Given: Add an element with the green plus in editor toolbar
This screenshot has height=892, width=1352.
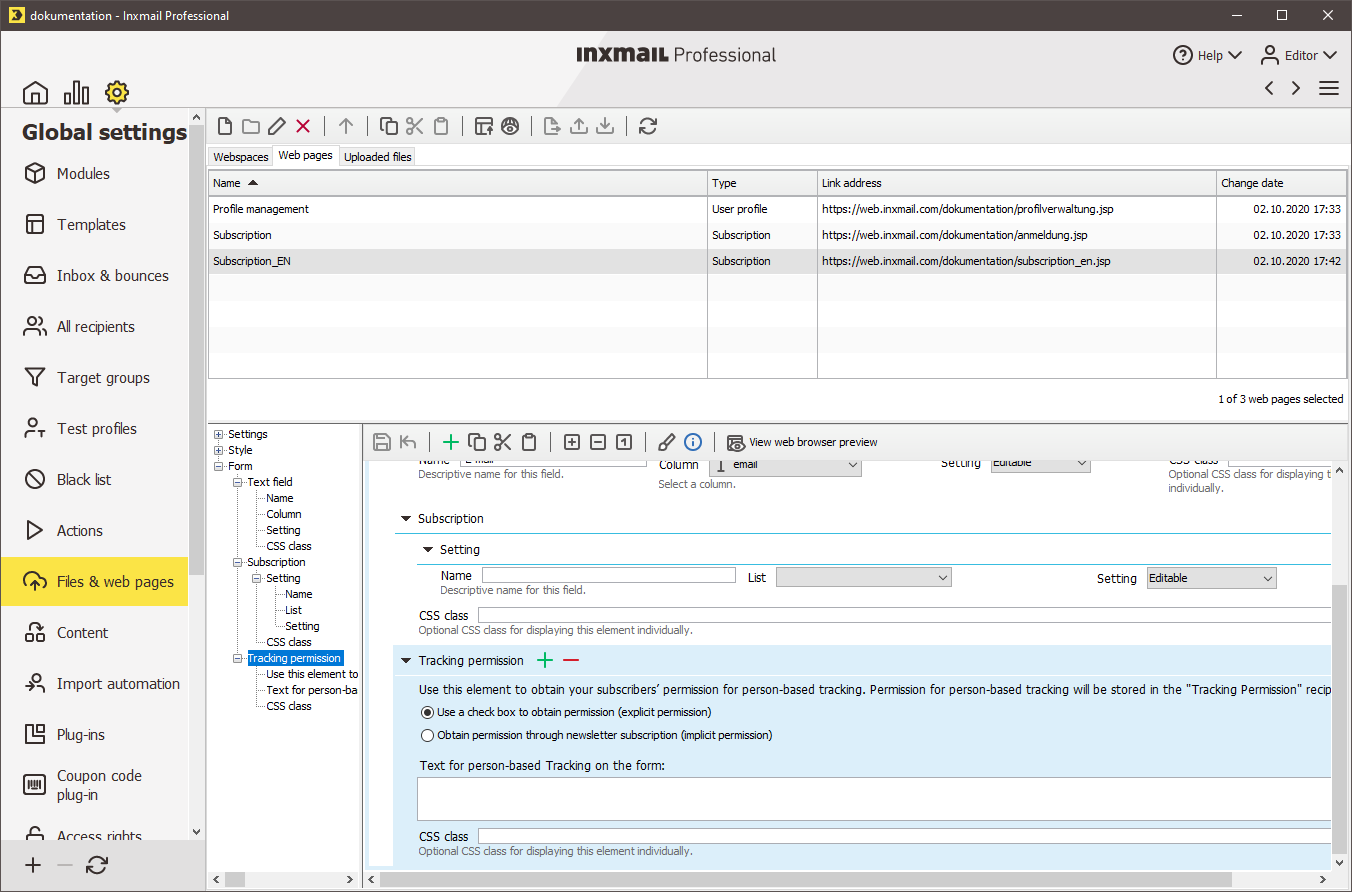Looking at the screenshot, I should coord(451,442).
